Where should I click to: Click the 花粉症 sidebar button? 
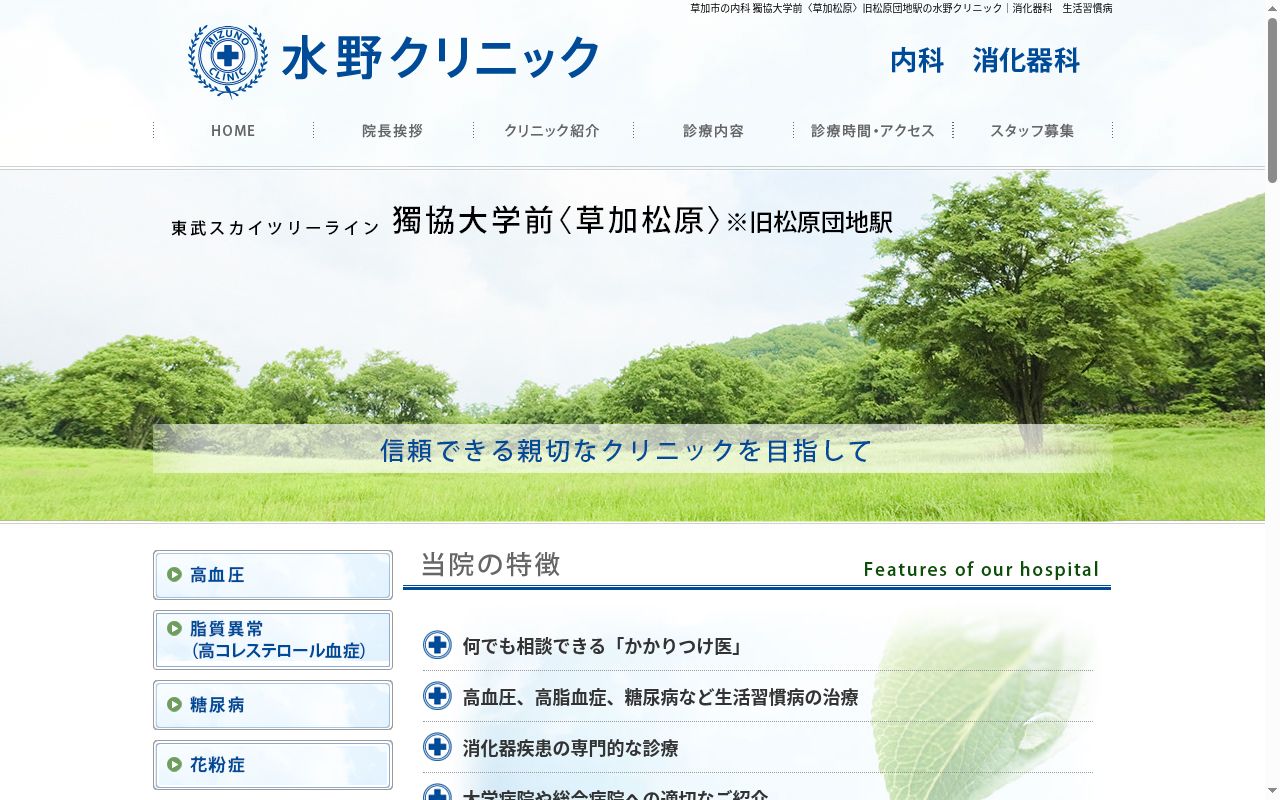click(x=273, y=765)
